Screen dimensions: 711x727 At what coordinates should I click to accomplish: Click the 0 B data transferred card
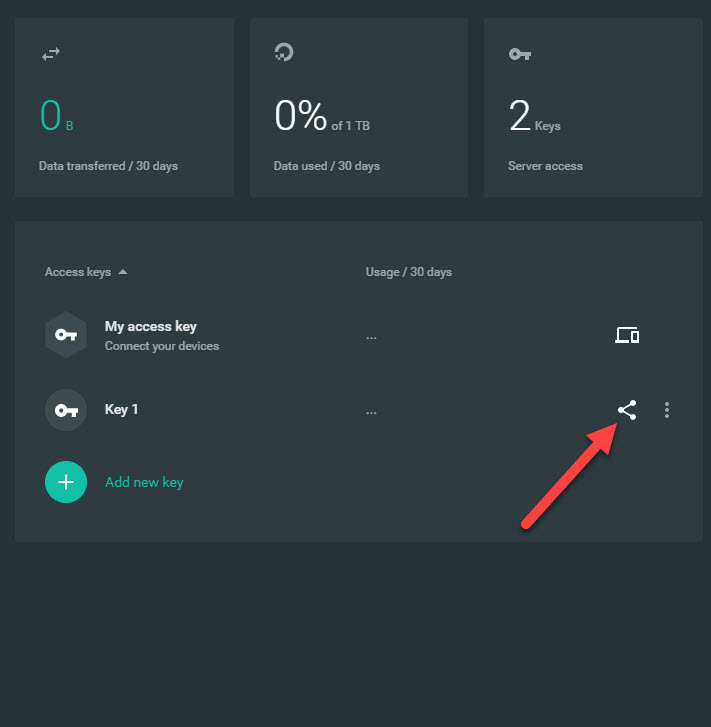124,108
